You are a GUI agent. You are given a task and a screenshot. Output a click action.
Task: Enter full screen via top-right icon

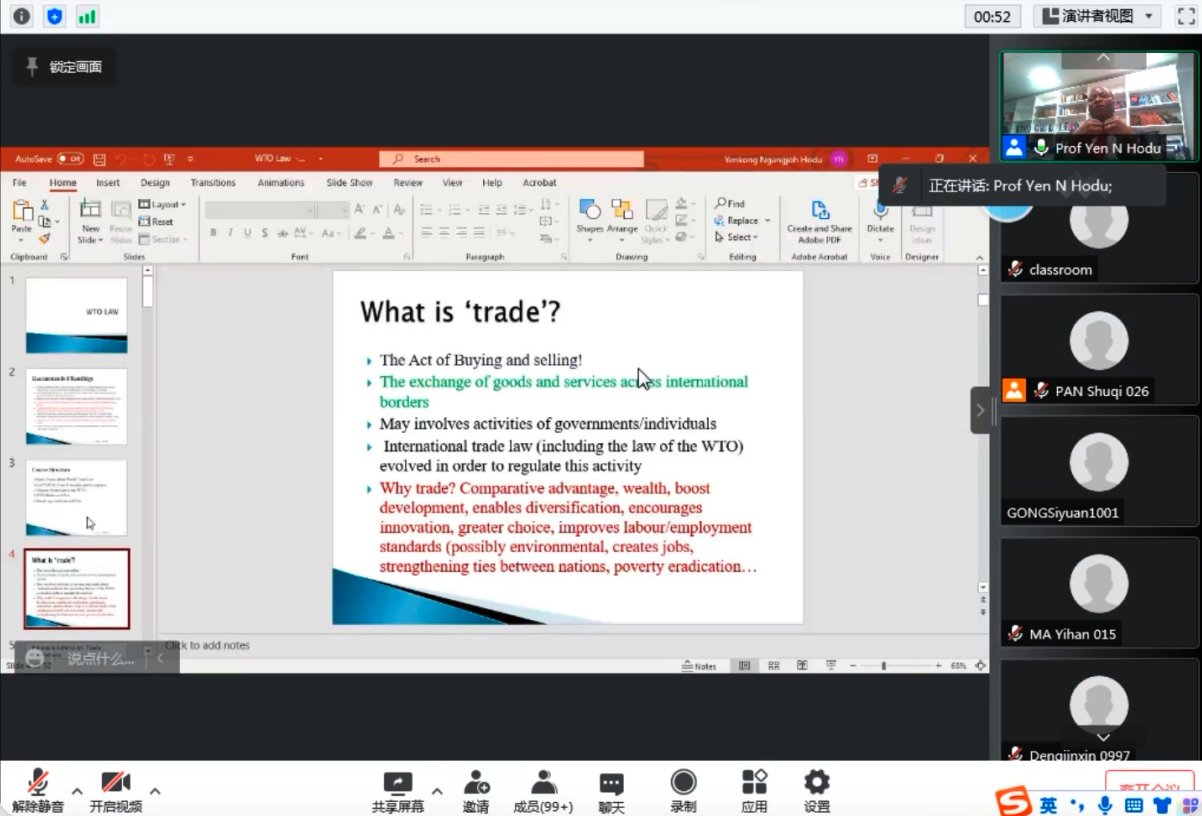(1186, 16)
